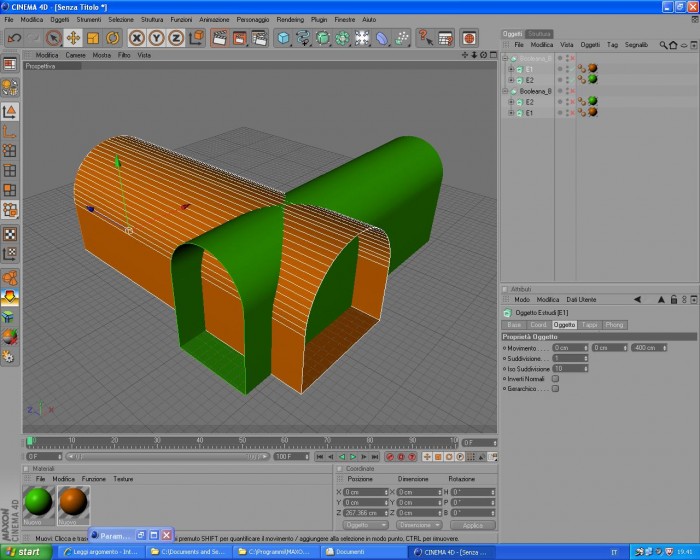The width and height of the screenshot is (700, 560).
Task: Toggle the Z axis lock icon
Action: coord(176,38)
